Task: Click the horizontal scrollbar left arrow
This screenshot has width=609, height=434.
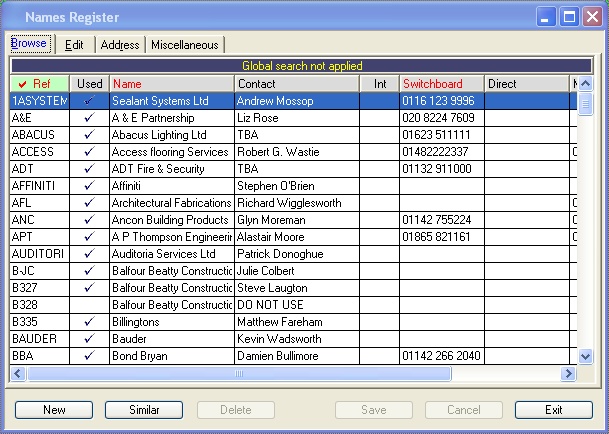Action: pos(17,374)
